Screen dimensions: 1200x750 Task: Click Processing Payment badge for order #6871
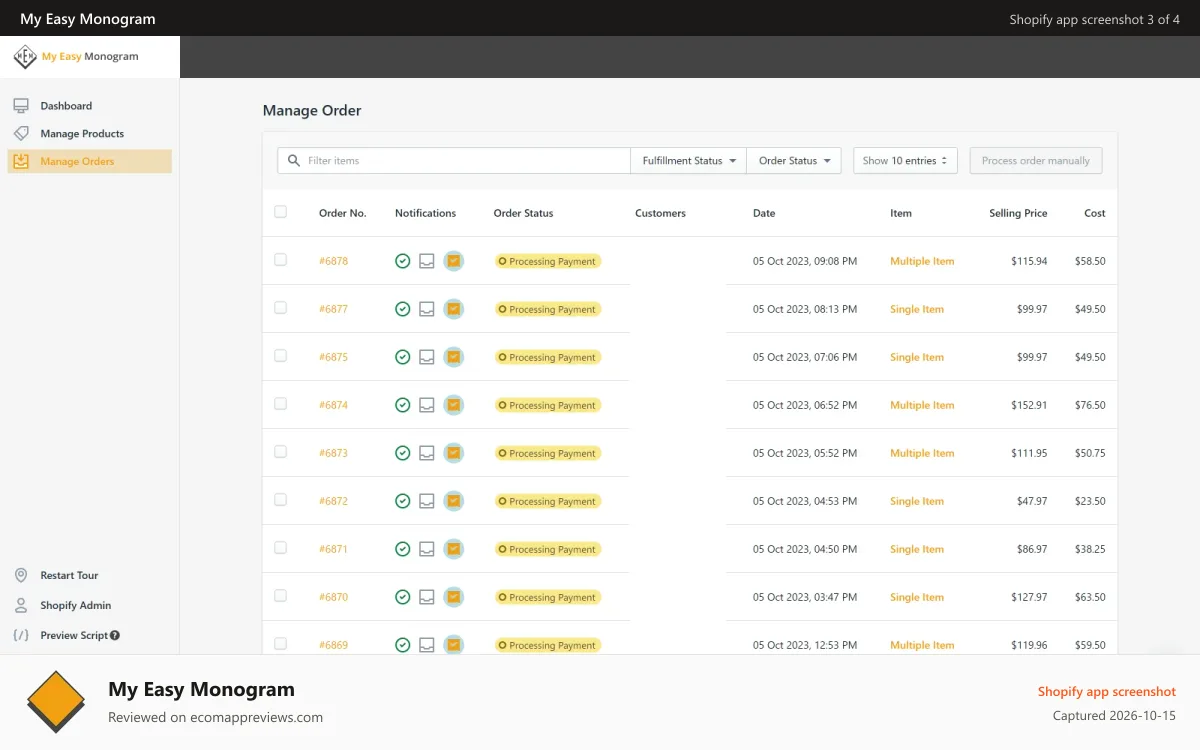coord(548,549)
